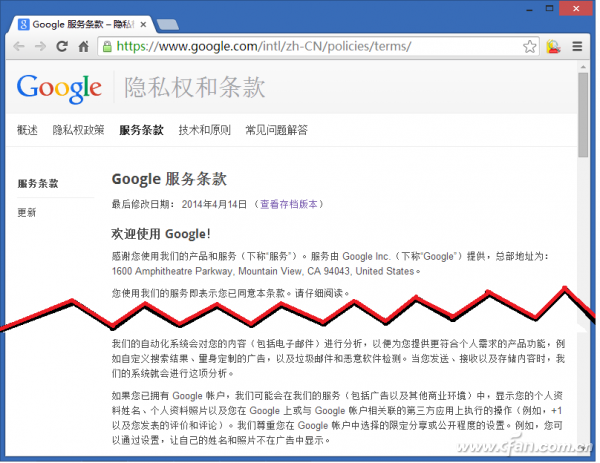Bookmark this page with the star icon
The width and height of the screenshot is (600, 463).
[x=530, y=47]
